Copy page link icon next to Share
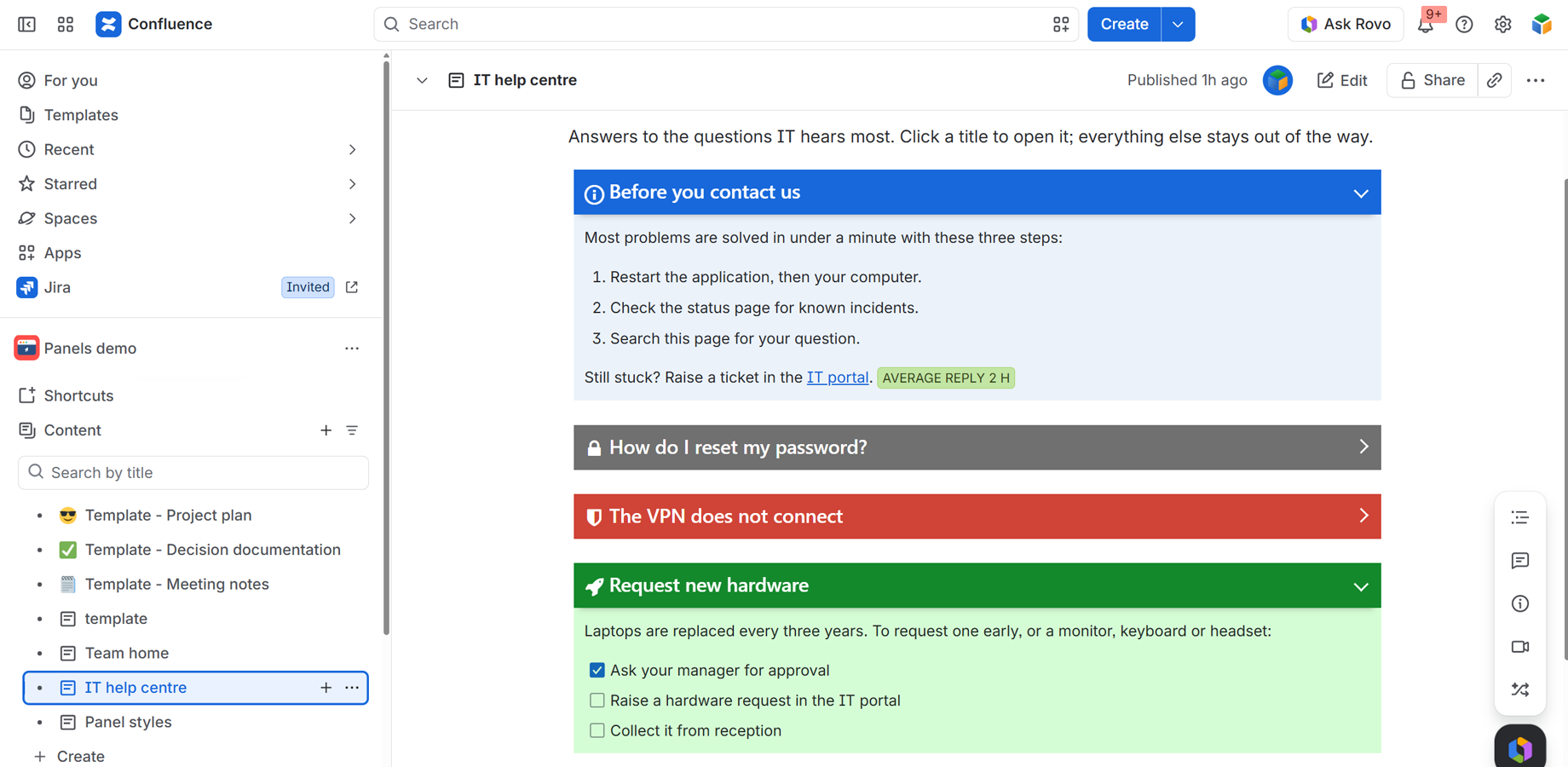 (1495, 80)
